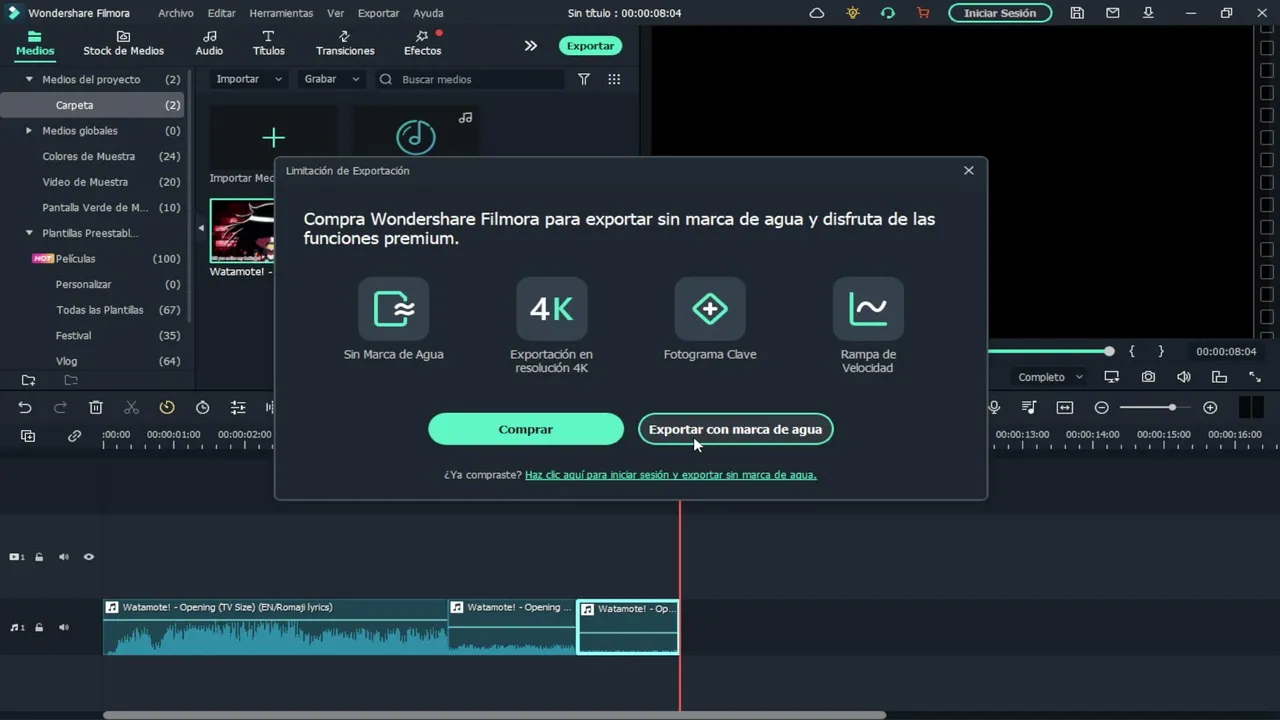Click the filter media icon
Image resolution: width=1280 pixels, height=720 pixels.
pyautogui.click(x=584, y=79)
